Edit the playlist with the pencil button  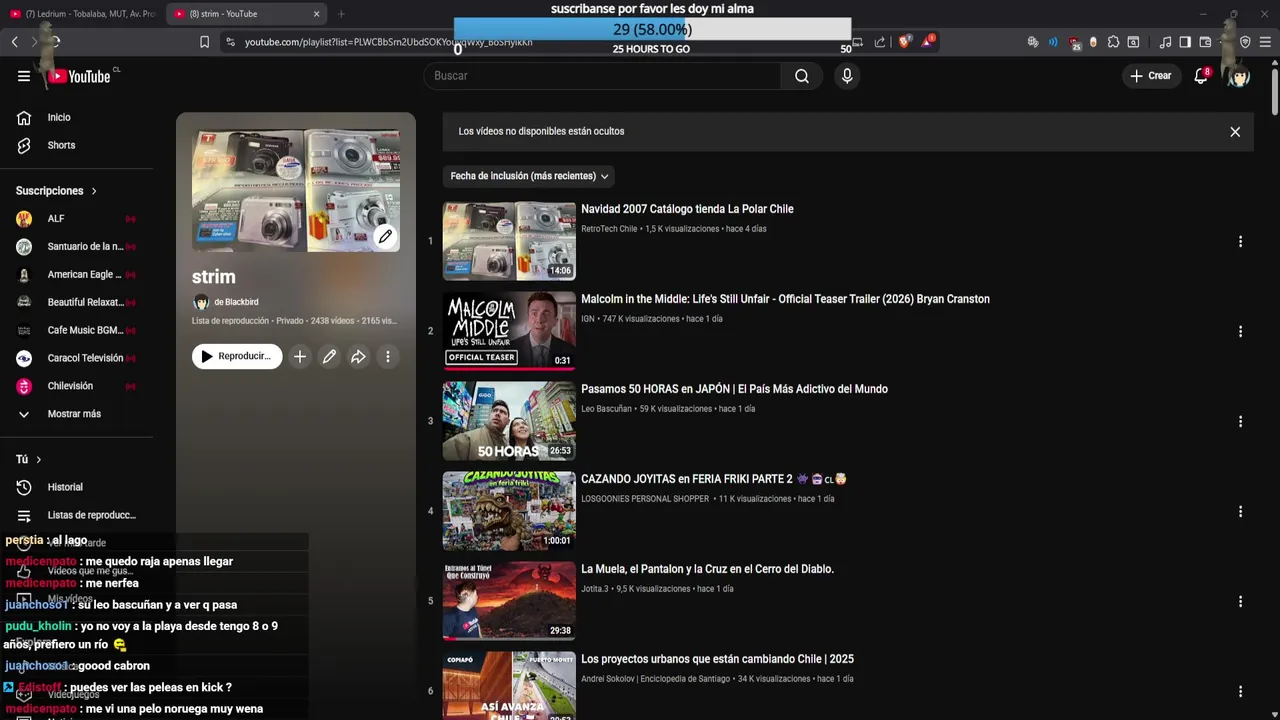pos(329,356)
